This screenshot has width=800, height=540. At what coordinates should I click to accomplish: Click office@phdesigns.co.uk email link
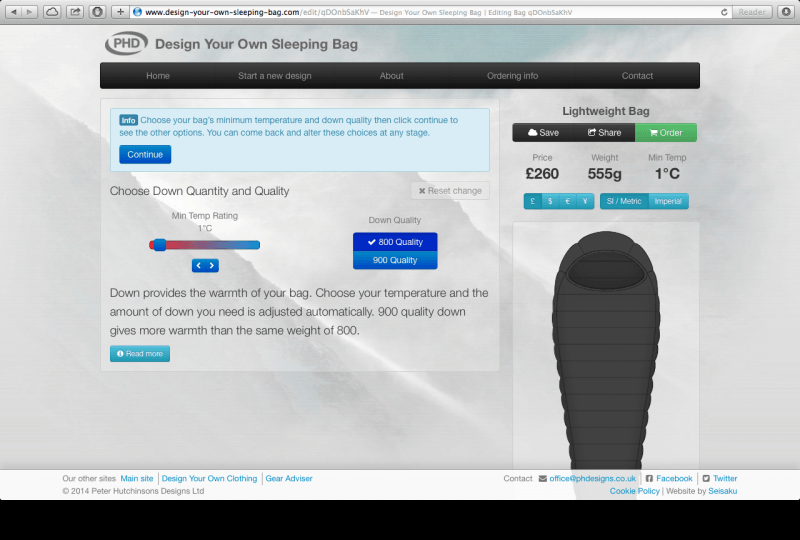click(x=592, y=478)
